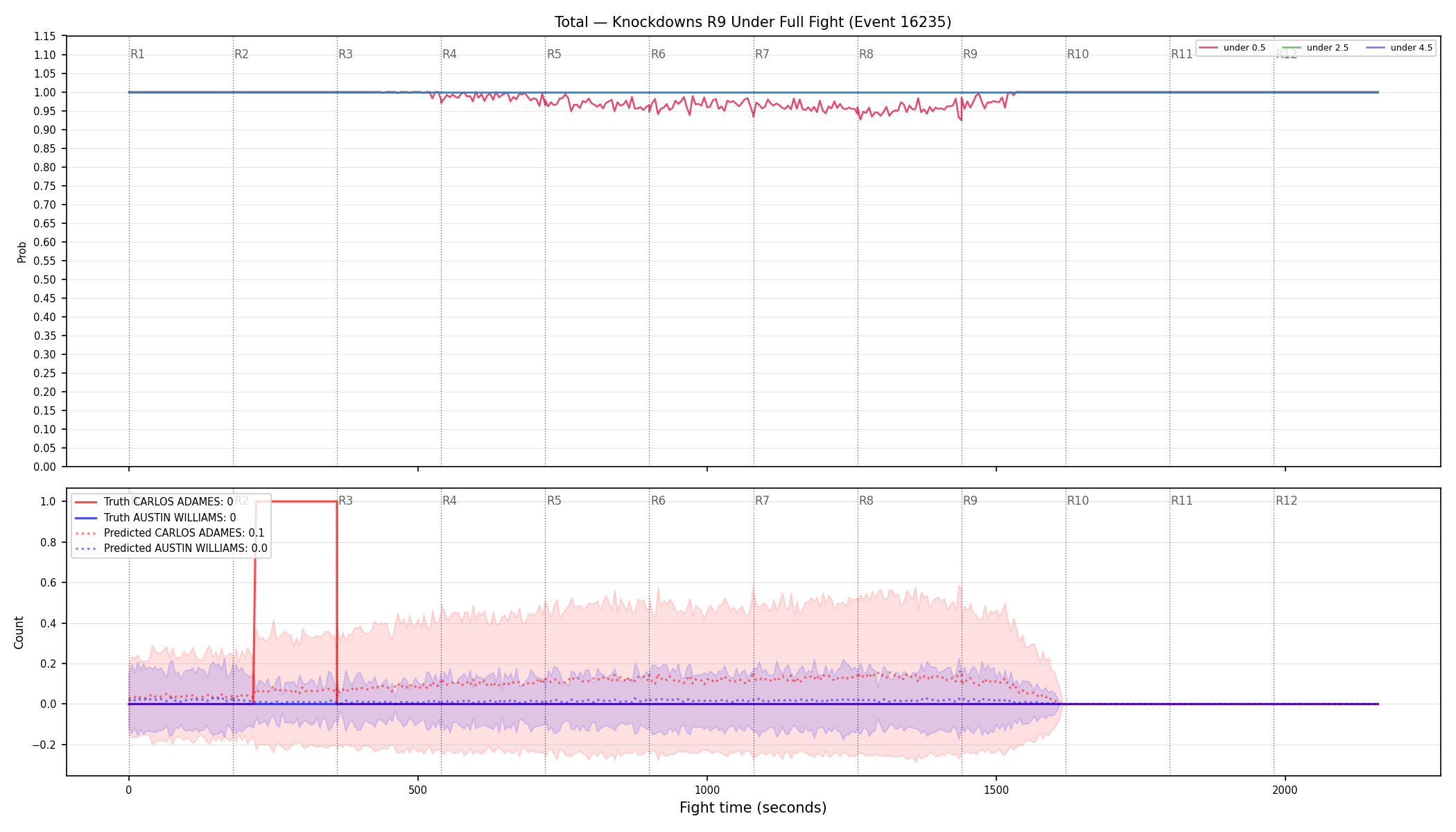Click the R5 round label in Count chart

[554, 501]
